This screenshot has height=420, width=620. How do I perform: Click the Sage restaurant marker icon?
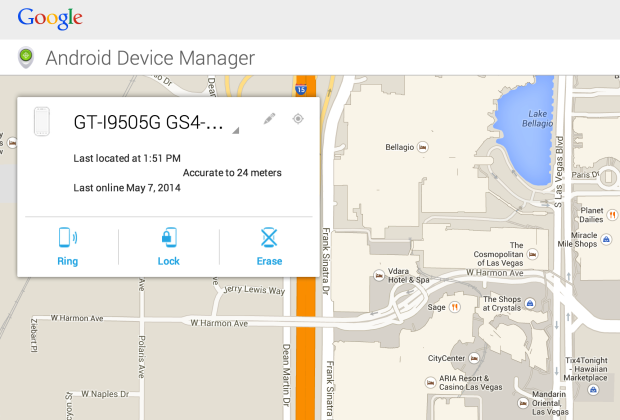(455, 307)
